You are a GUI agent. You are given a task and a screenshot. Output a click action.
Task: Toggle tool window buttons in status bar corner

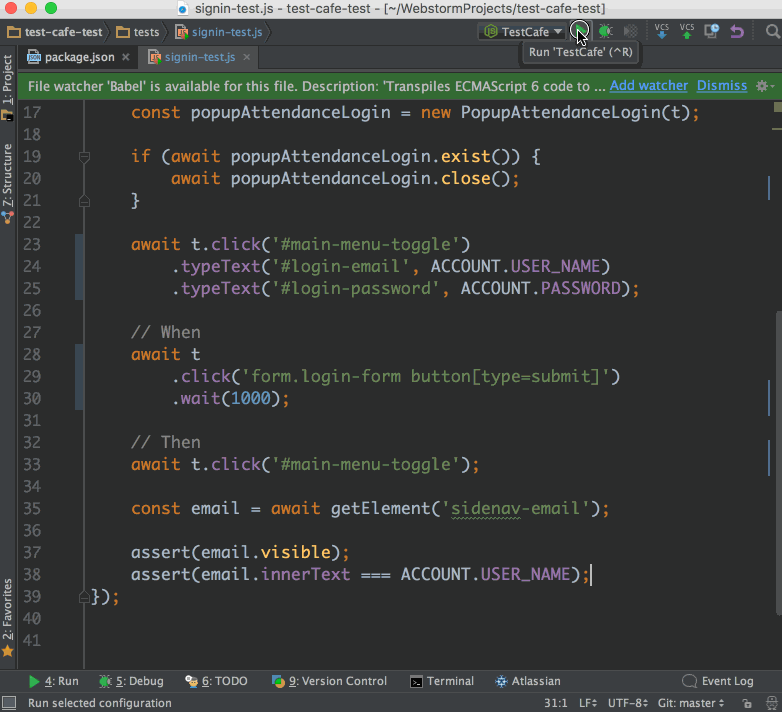pos(9,703)
